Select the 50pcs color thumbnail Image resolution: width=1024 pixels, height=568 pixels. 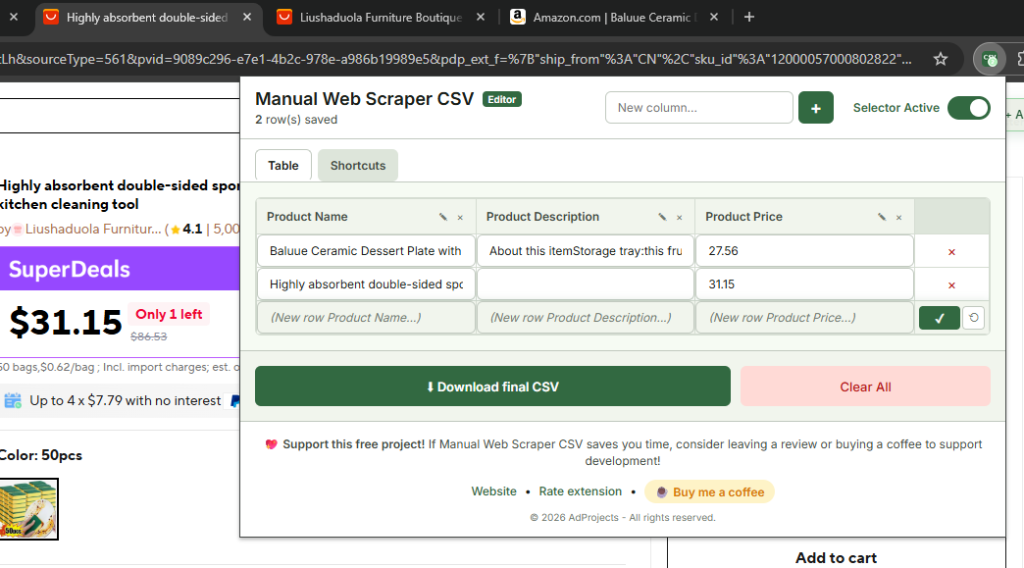(29, 509)
